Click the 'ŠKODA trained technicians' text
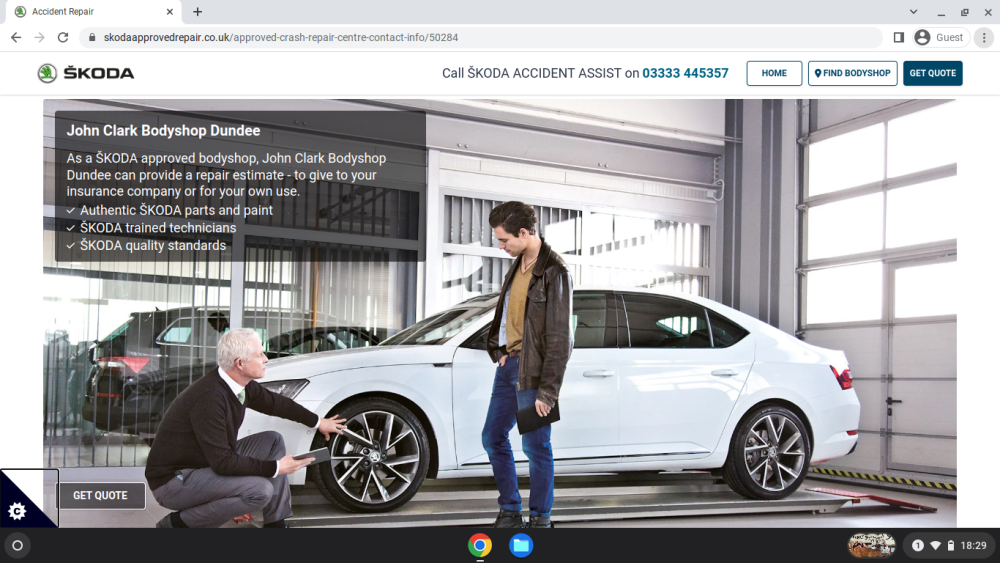Viewport: 1000px width, 563px height. click(x=158, y=228)
